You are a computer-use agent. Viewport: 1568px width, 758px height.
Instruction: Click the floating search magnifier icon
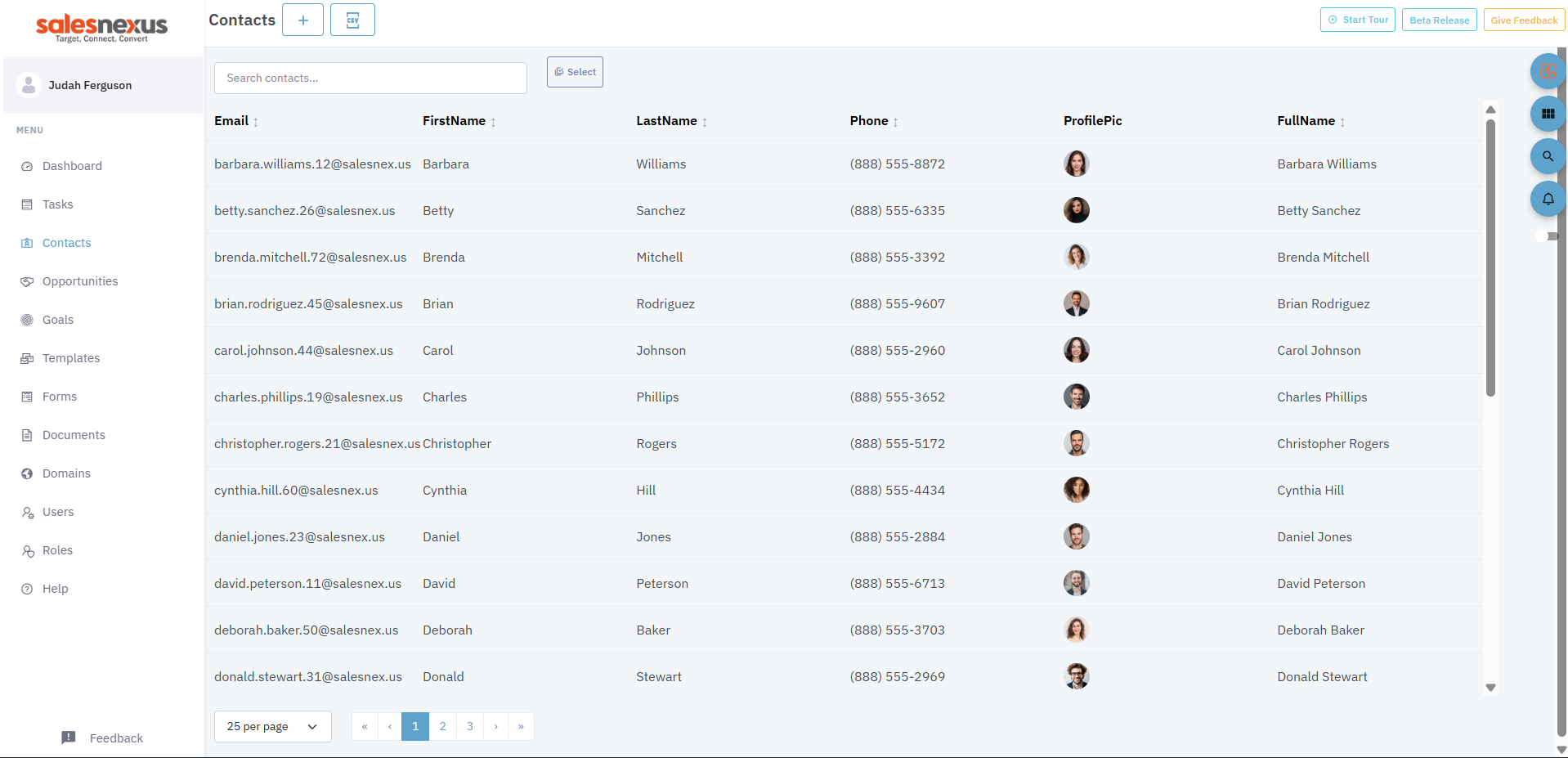[1548, 156]
